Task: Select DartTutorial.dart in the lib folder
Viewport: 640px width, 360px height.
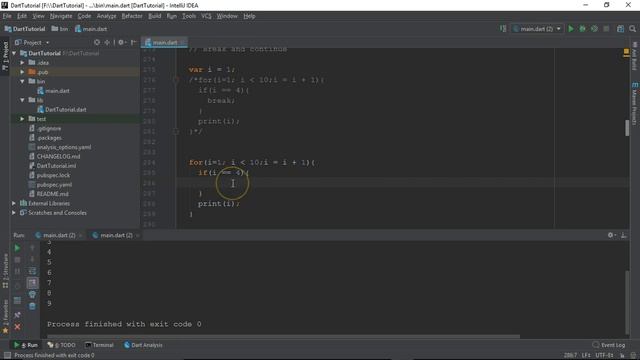Action: tap(62, 109)
